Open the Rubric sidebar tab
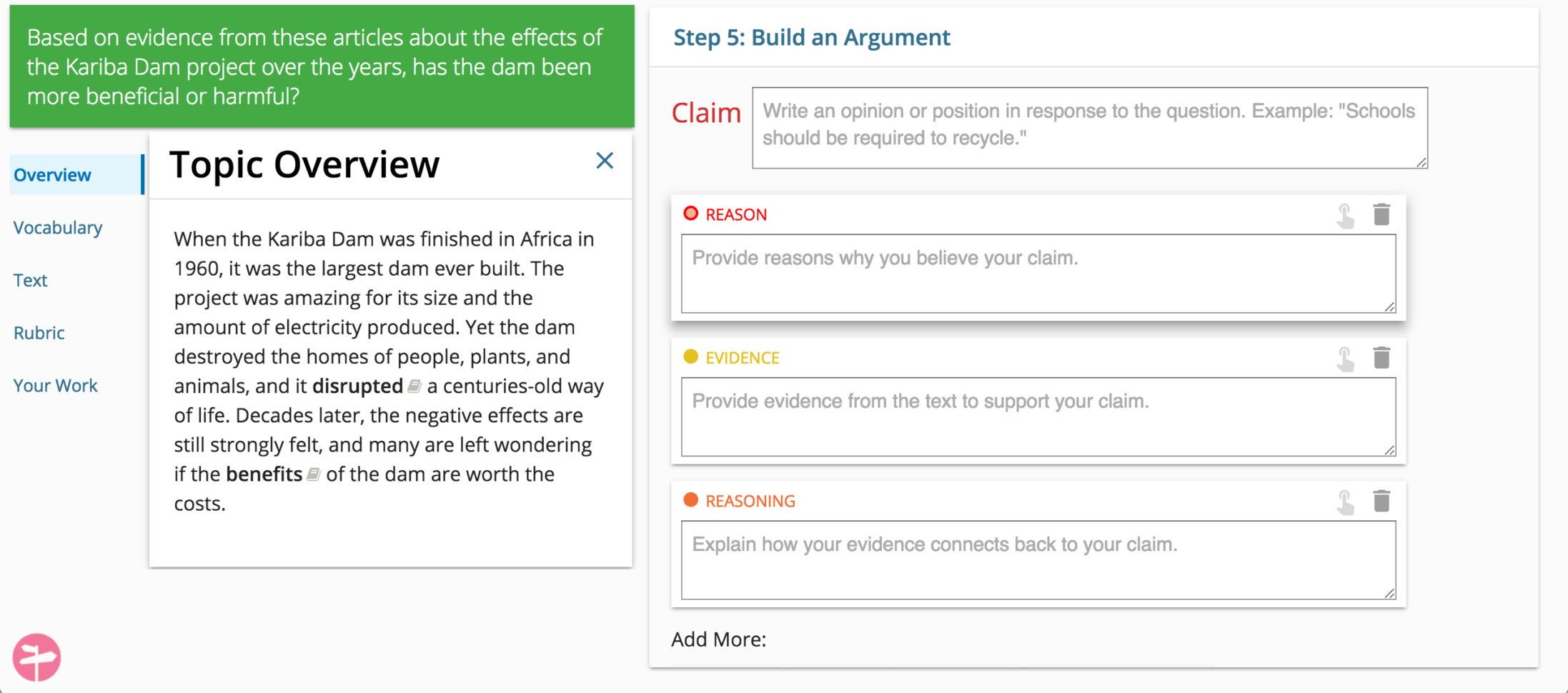Image resolution: width=1568 pixels, height=693 pixels. click(x=39, y=333)
